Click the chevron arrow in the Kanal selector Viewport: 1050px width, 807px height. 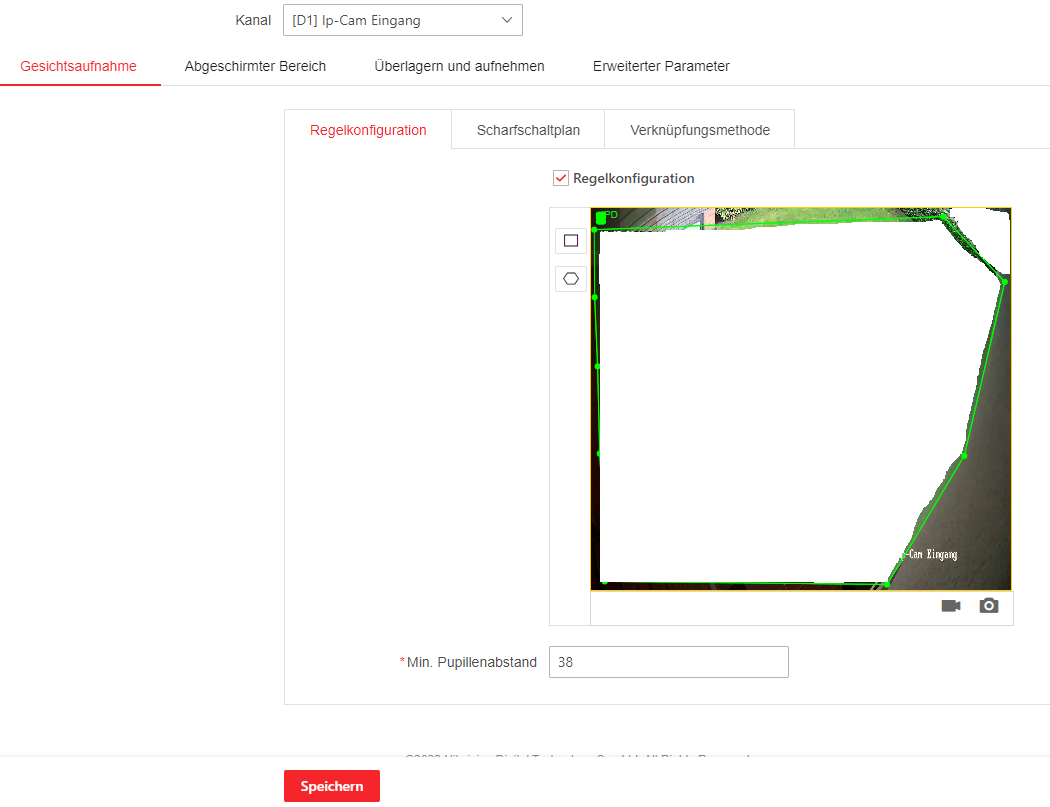(507, 20)
